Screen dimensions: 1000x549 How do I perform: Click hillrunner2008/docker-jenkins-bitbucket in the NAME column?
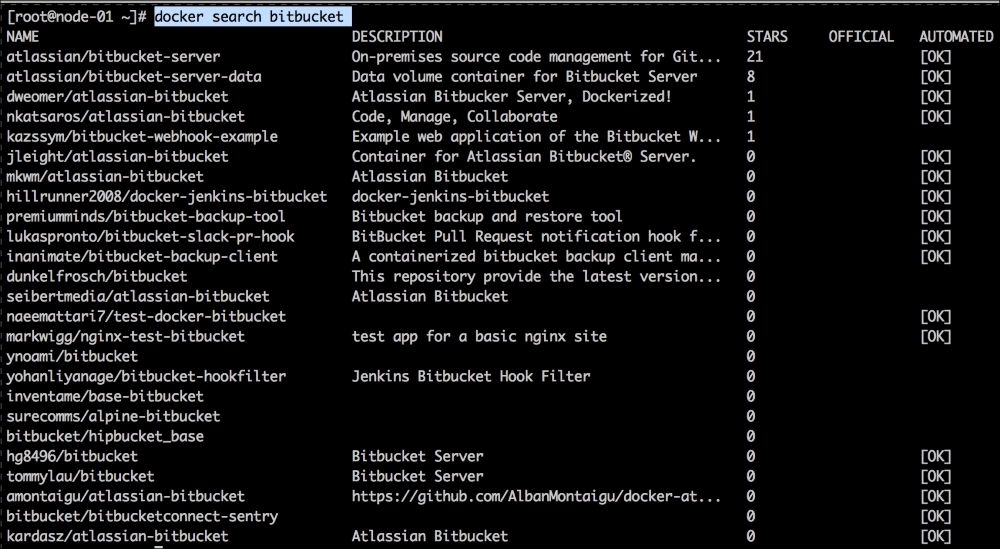pyautogui.click(x=166, y=197)
